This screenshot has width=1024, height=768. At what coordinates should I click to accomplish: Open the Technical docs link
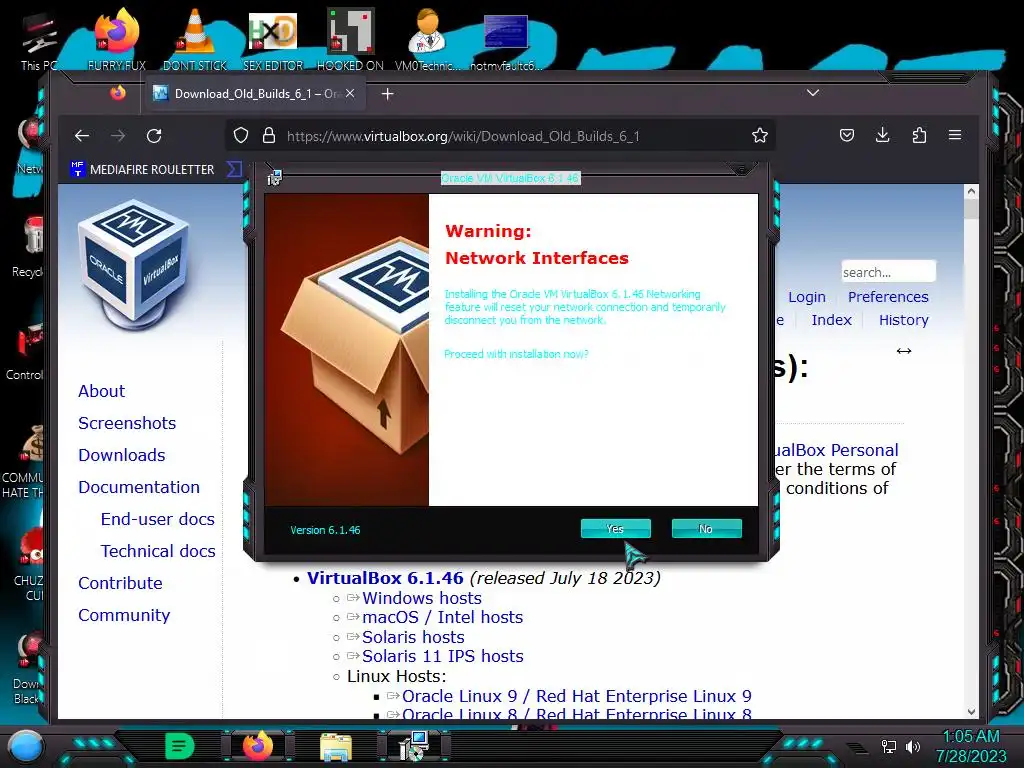158,551
